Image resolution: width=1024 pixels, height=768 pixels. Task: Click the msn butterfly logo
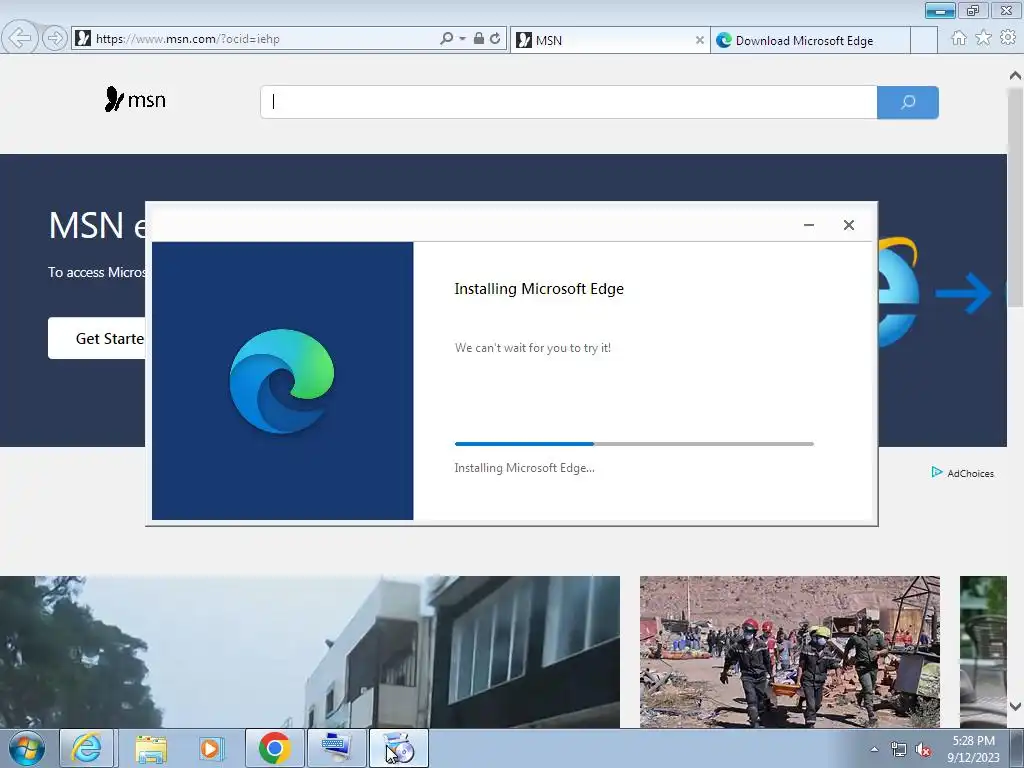coord(135,100)
